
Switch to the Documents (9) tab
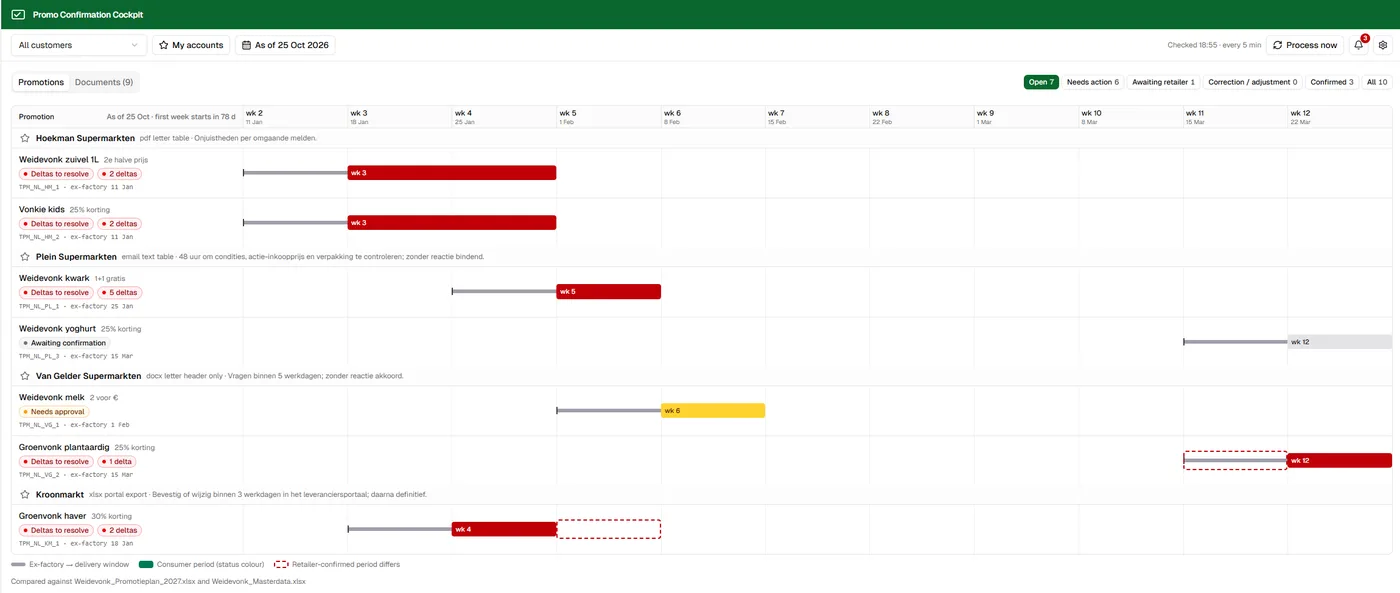tap(104, 82)
